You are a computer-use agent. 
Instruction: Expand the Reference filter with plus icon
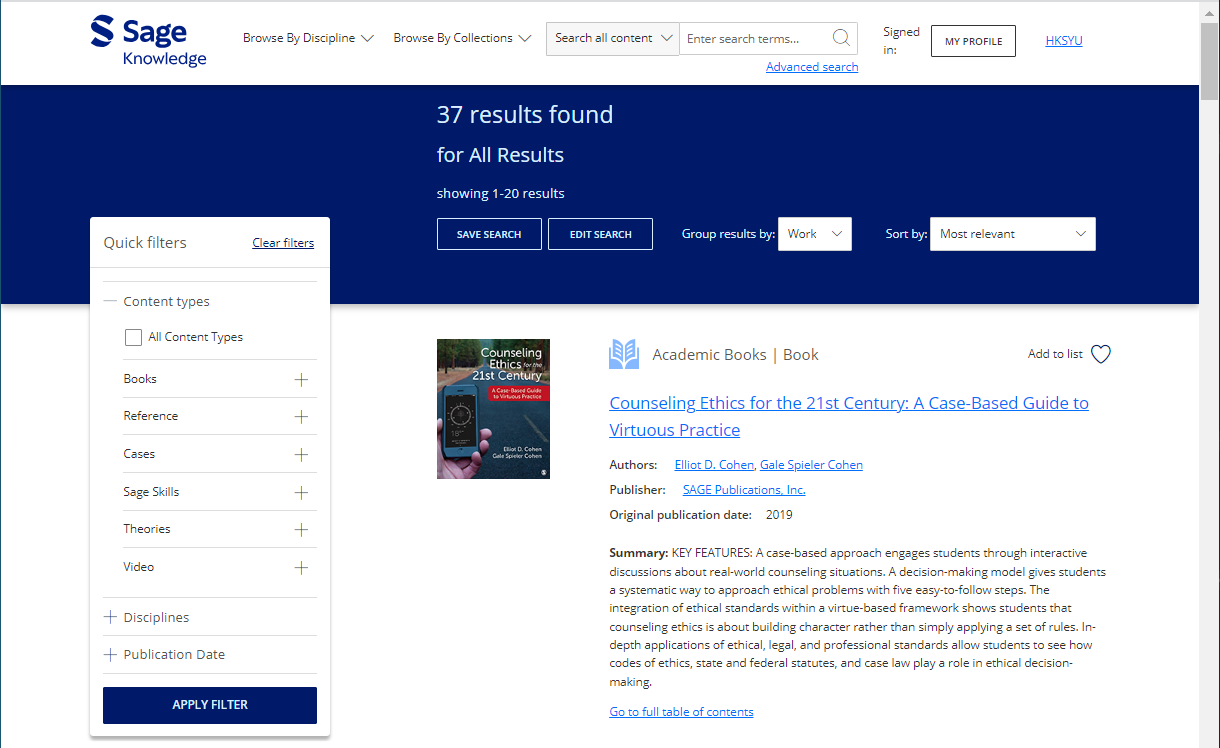click(301, 417)
